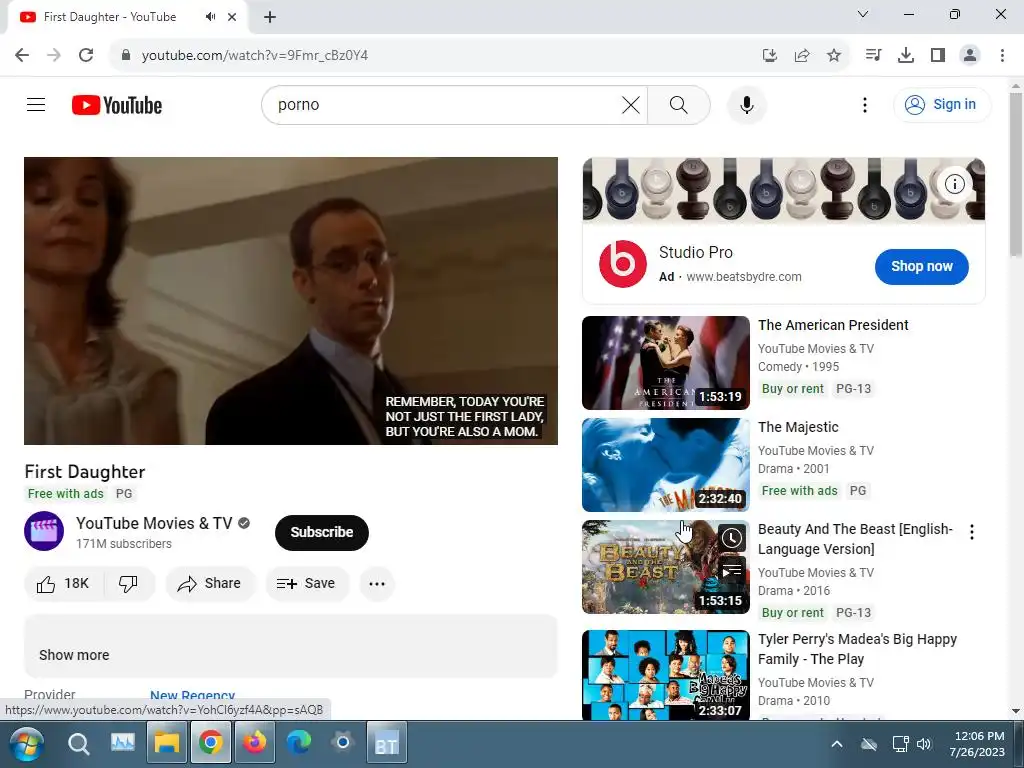Open The American President thumbnail
This screenshot has width=1024, height=768.
point(665,362)
